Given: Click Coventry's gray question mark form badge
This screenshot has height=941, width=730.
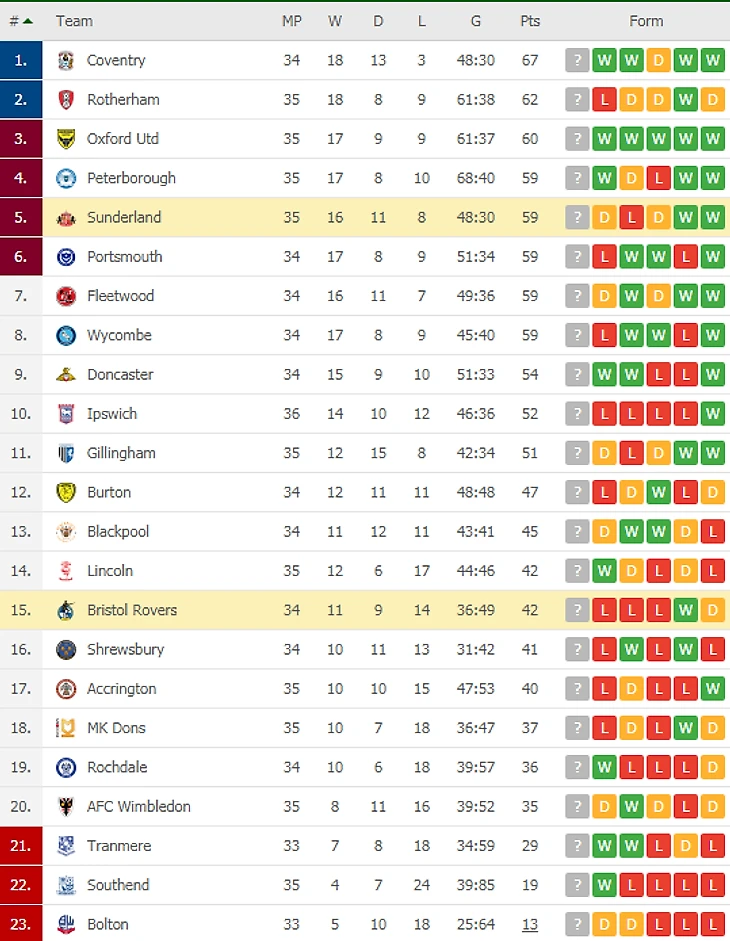Looking at the screenshot, I should click(x=577, y=60).
